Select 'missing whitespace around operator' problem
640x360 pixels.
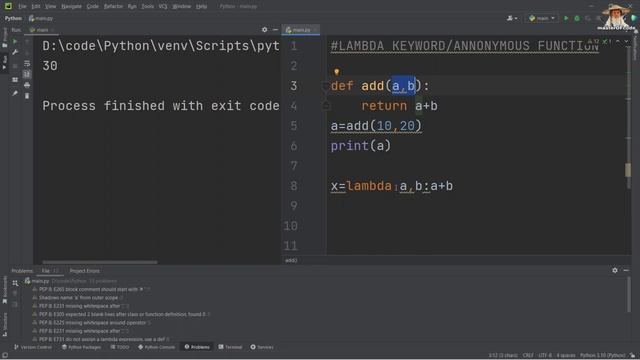pyautogui.click(x=92, y=322)
